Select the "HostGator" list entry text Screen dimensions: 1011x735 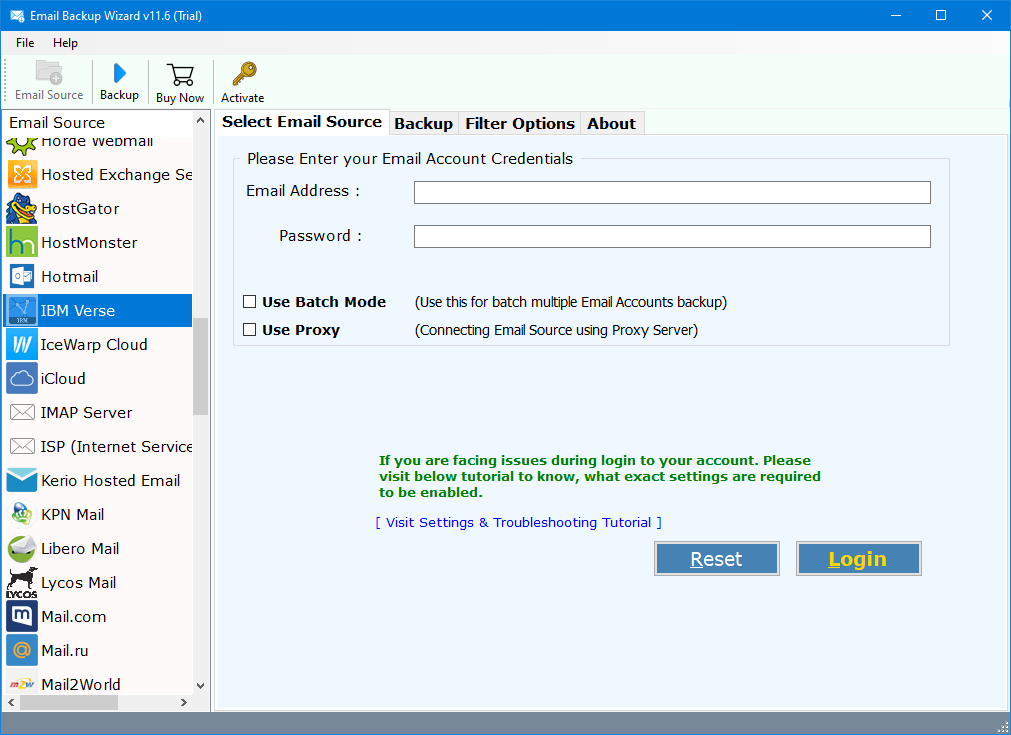point(80,209)
